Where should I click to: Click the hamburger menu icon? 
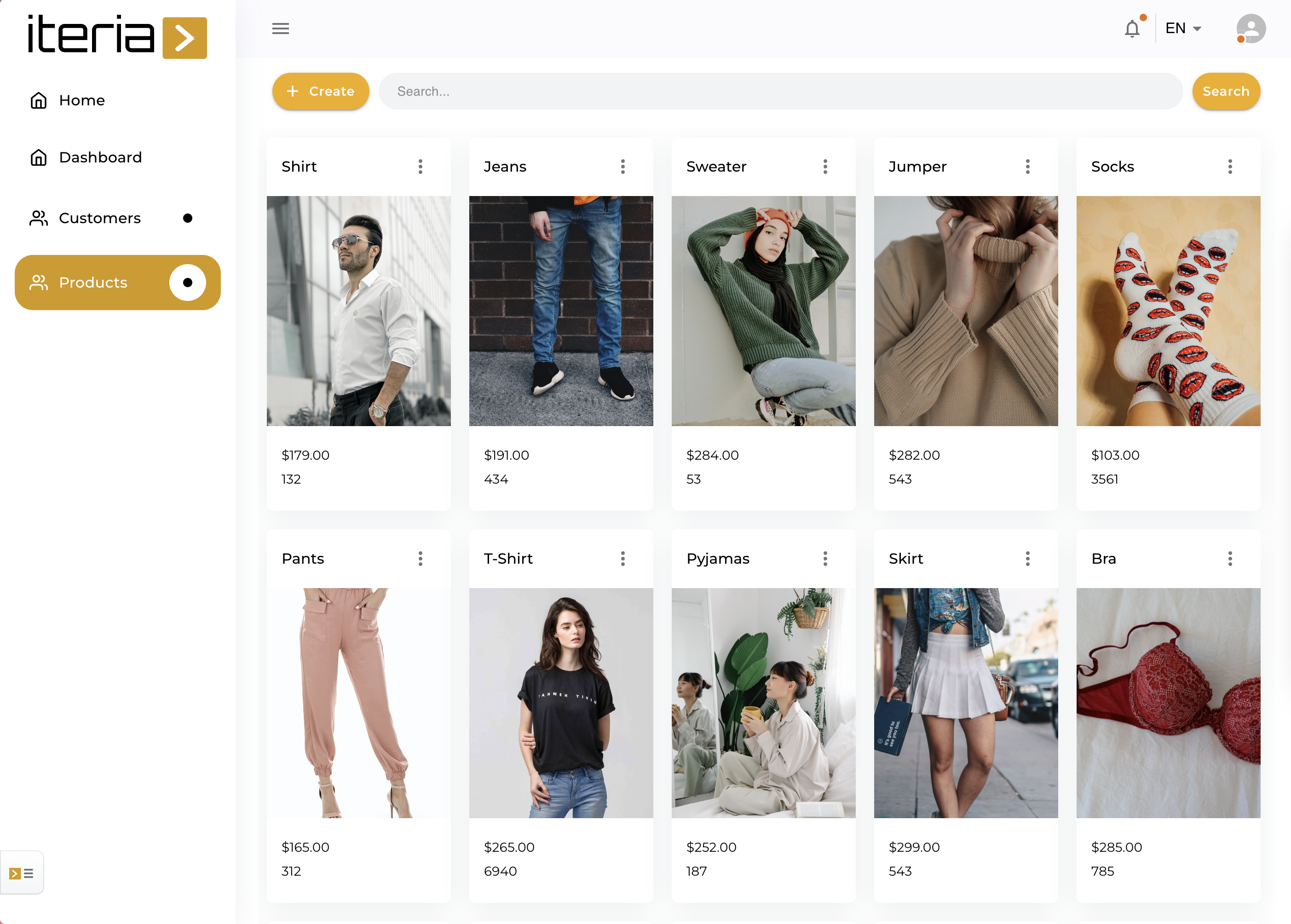(x=280, y=29)
